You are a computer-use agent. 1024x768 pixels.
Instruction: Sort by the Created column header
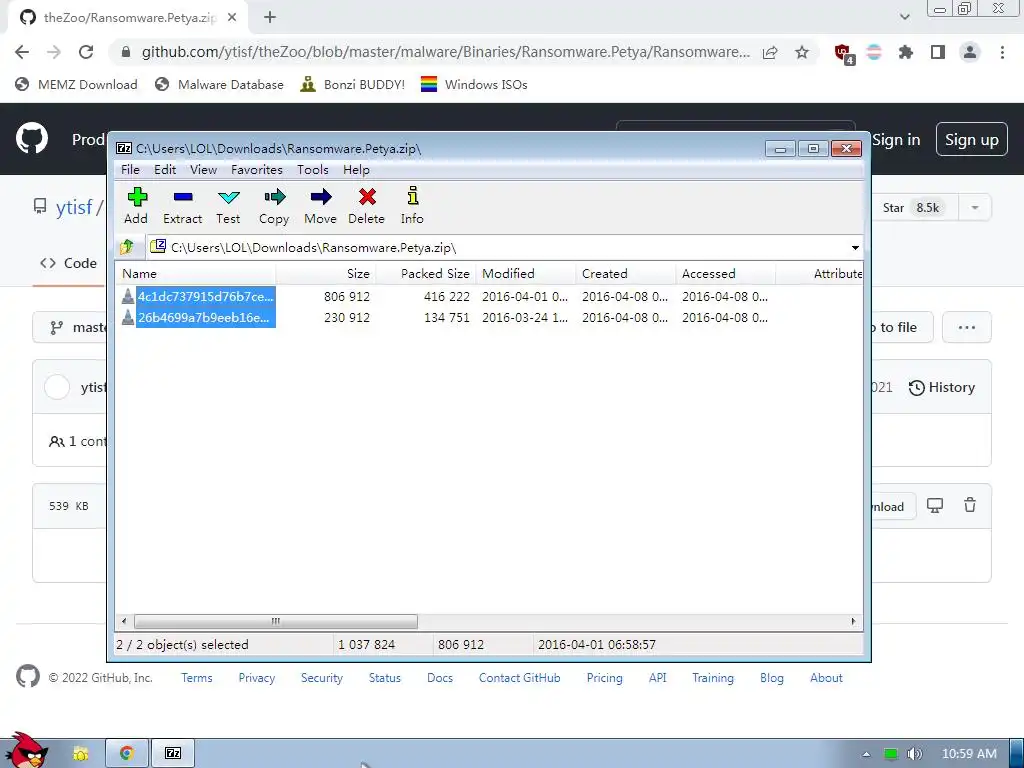point(626,274)
